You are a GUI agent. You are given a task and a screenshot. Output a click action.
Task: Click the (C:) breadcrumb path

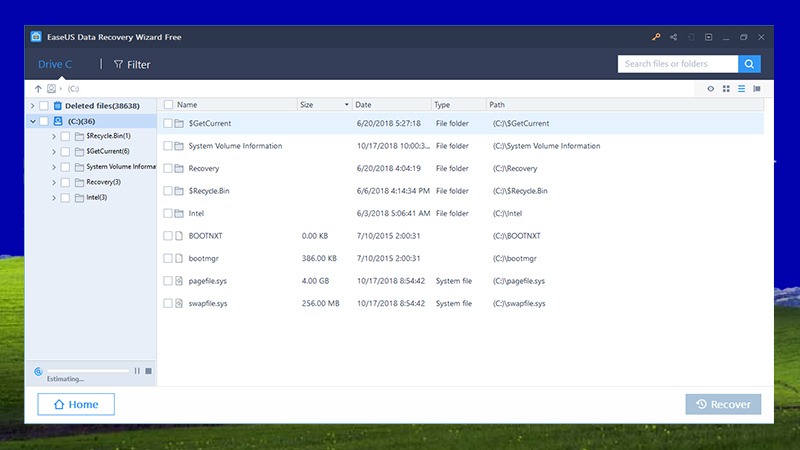click(x=73, y=89)
